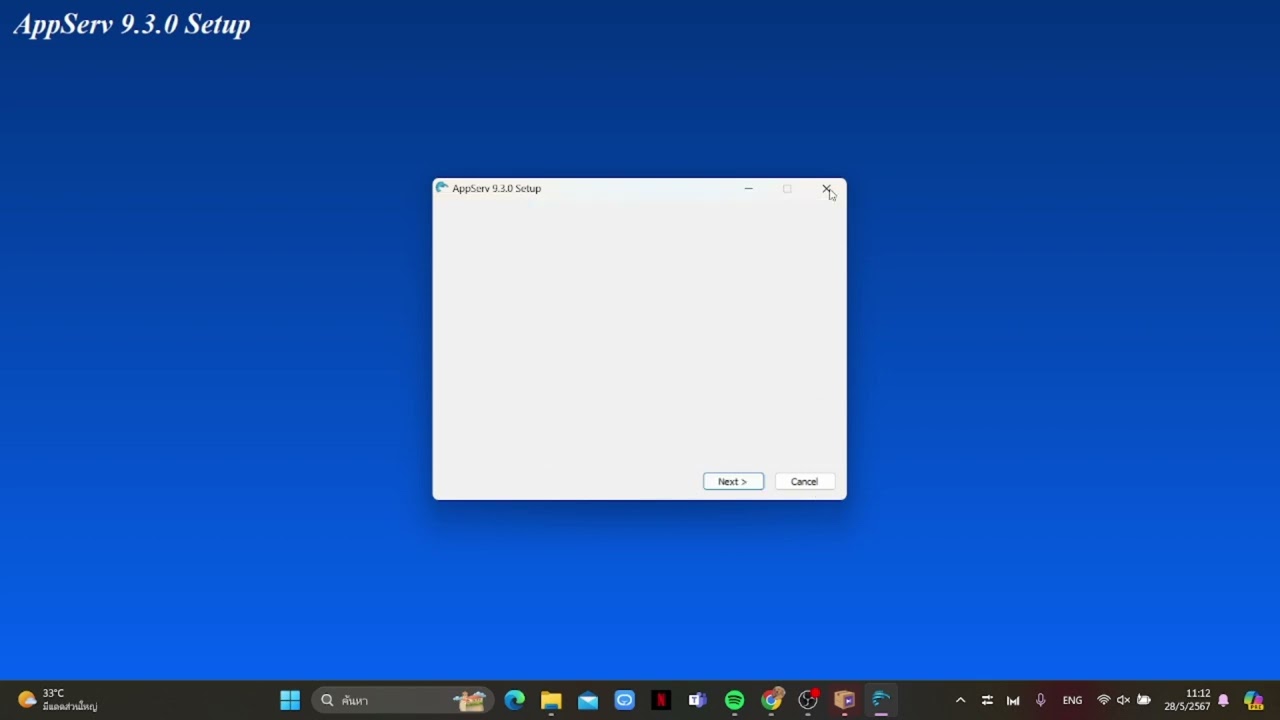The height and width of the screenshot is (720, 1280).
Task: Minimize the AppServ Setup dialog
Action: pos(748,189)
